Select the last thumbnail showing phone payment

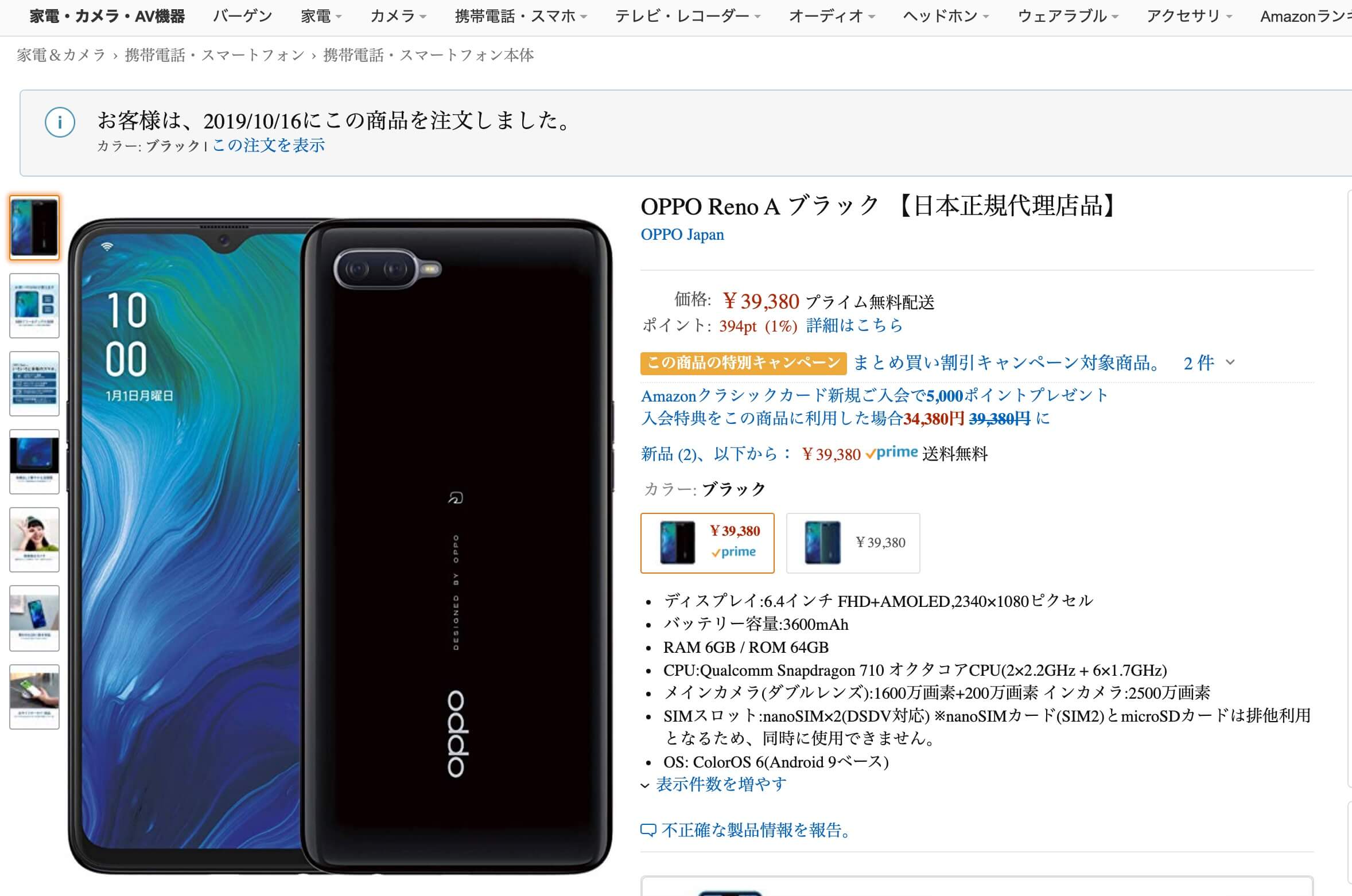(34, 697)
